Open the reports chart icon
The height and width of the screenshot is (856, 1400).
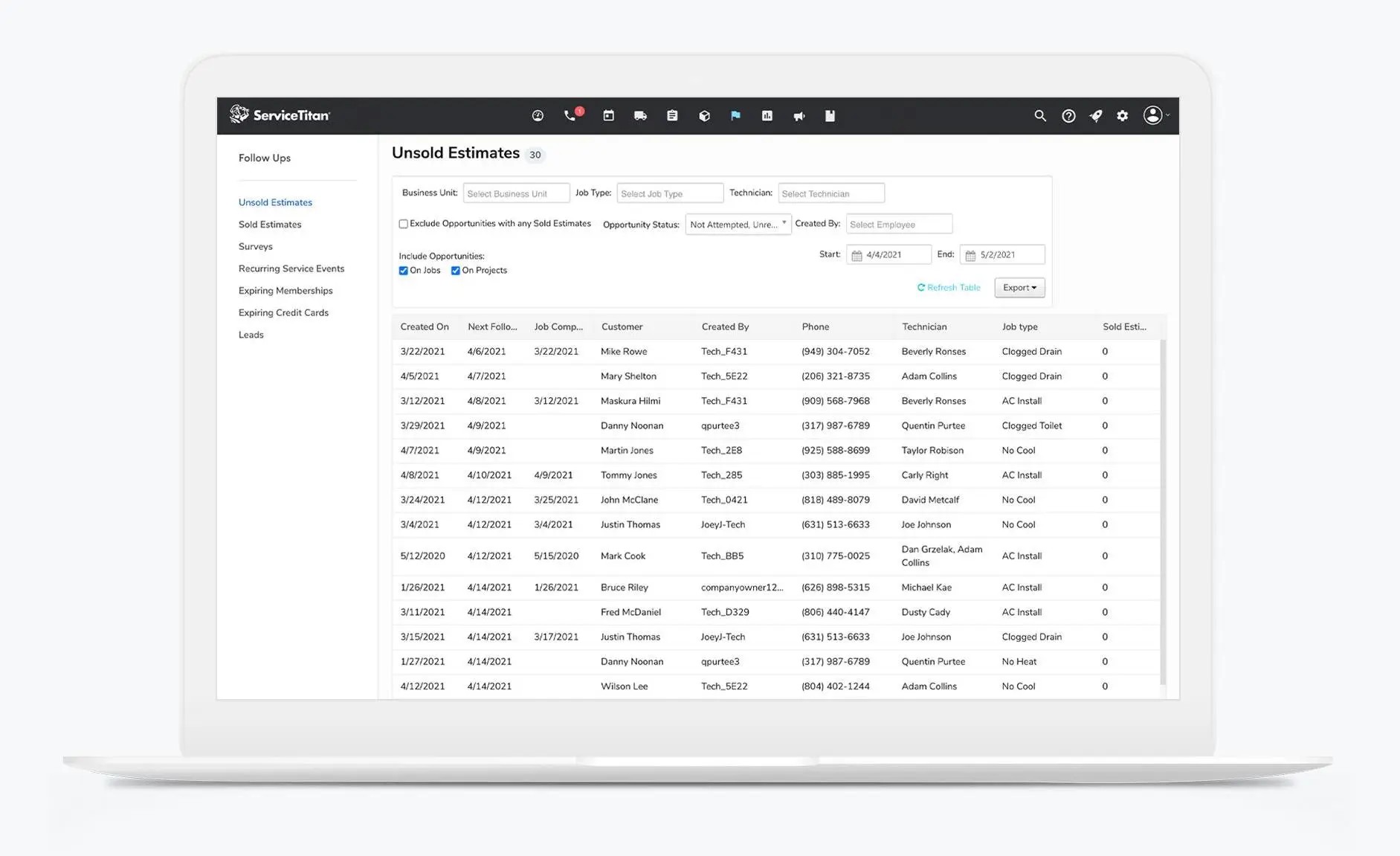pyautogui.click(x=767, y=116)
